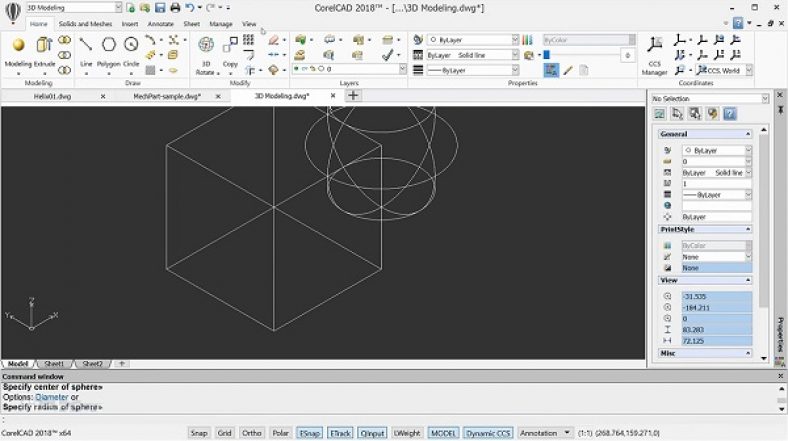Click the eraser delete icon in Modify
This screenshot has height=441, width=788.
[x=273, y=40]
